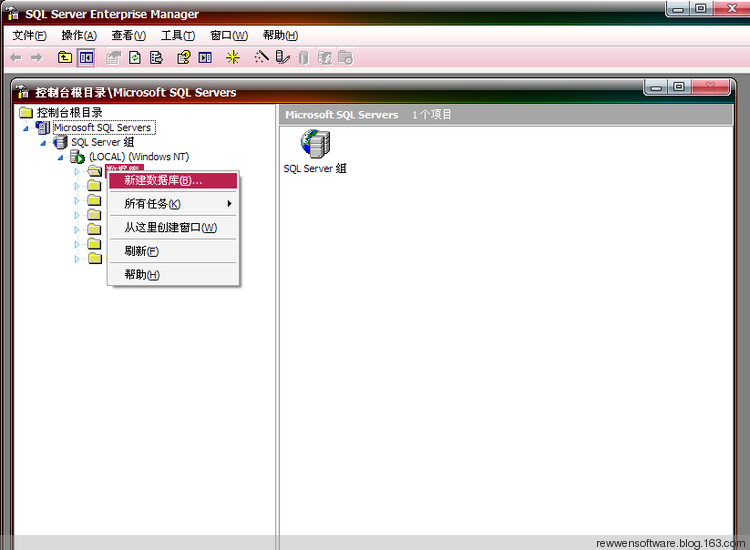The height and width of the screenshot is (550, 750).
Task: Click the yellow starburst New icon
Action: [233, 58]
